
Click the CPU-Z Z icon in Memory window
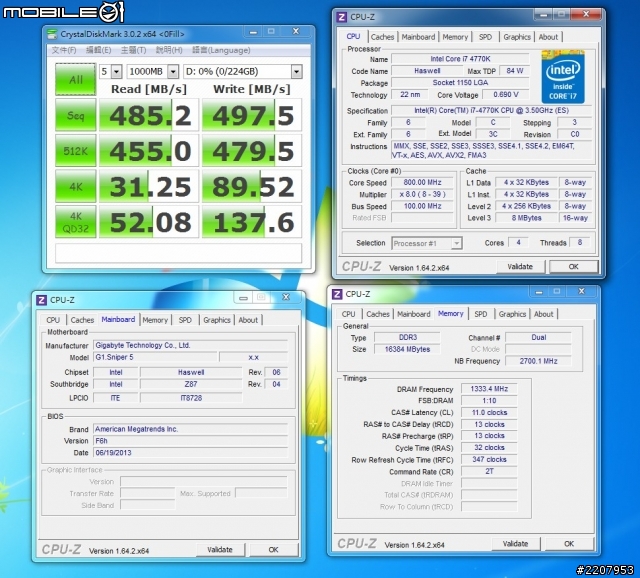[337, 294]
